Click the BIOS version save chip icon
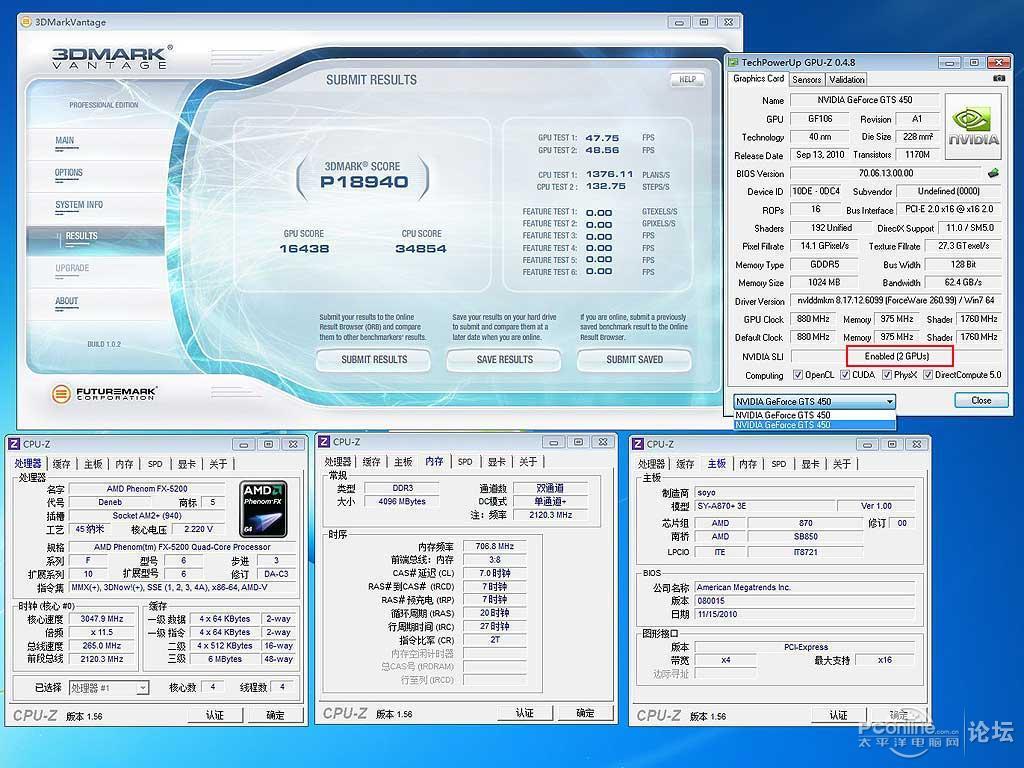The width and height of the screenshot is (1024, 768). (993, 173)
